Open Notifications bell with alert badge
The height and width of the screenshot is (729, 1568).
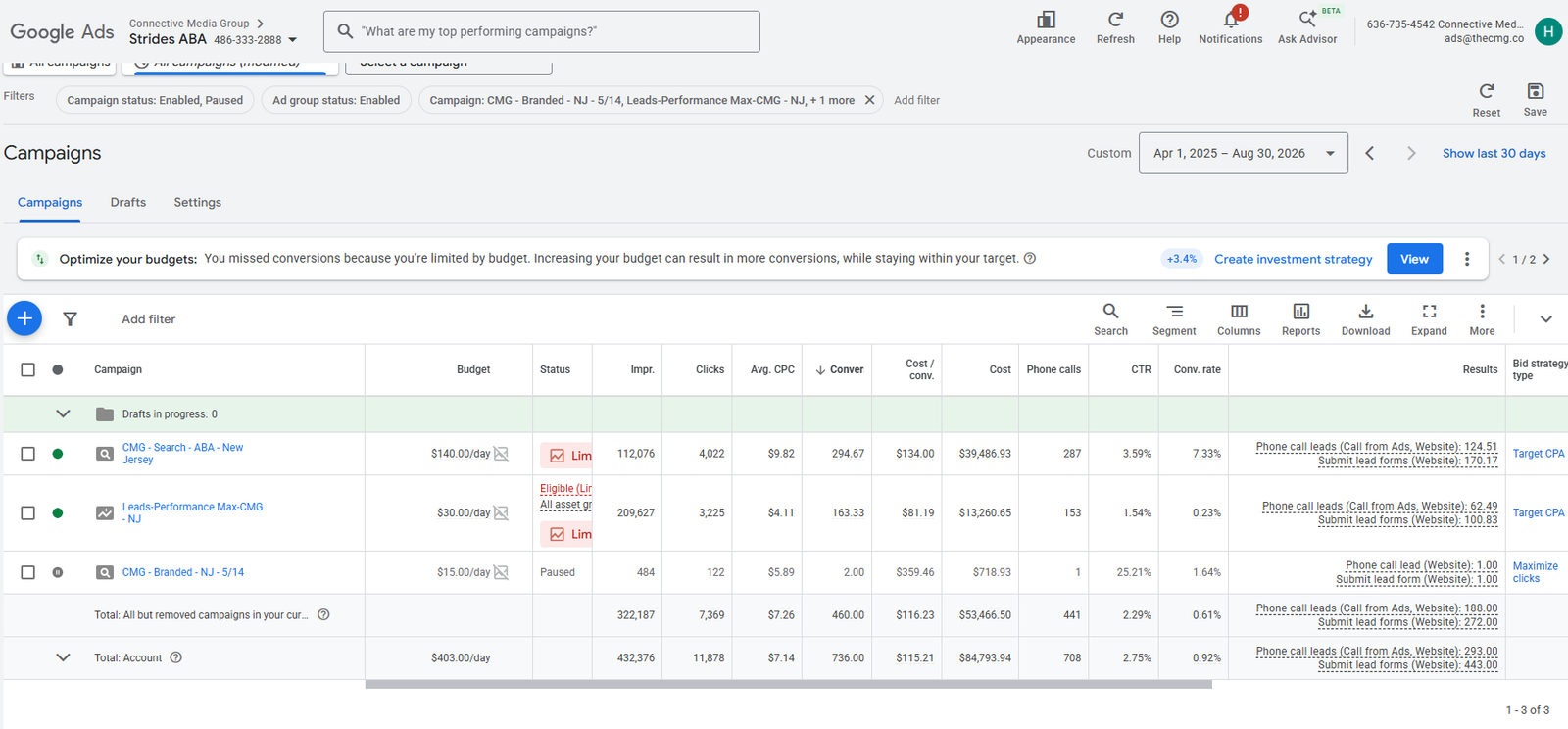1231,19
